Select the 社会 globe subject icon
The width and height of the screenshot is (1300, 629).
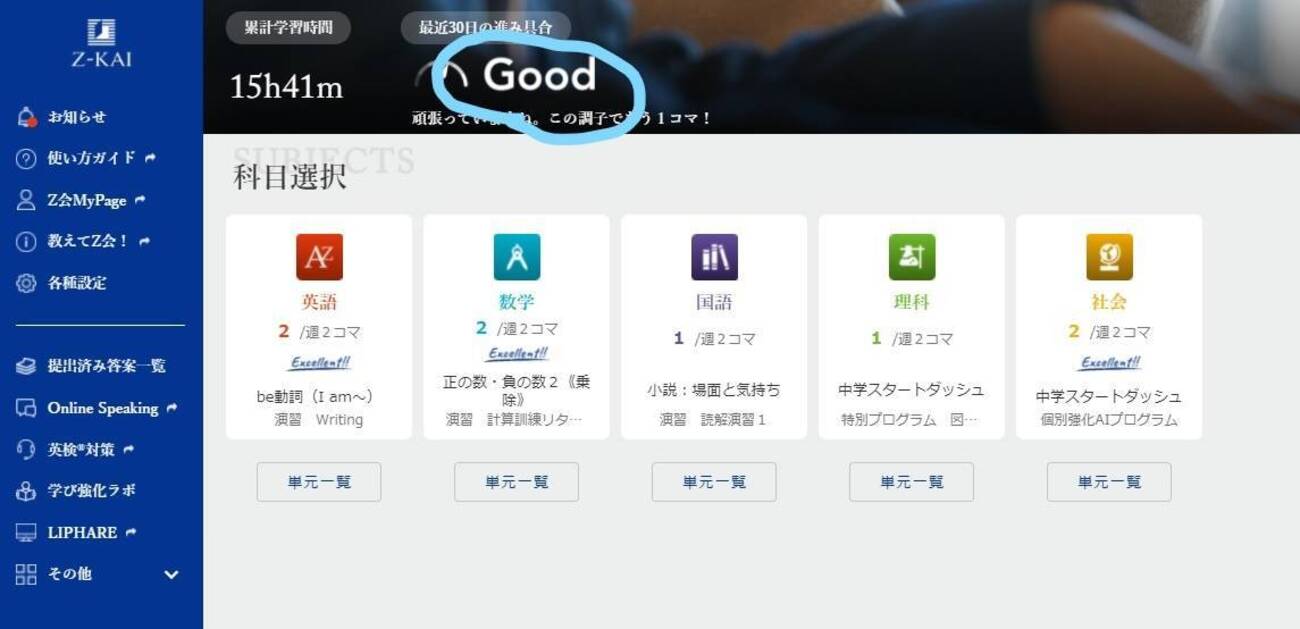click(x=1109, y=257)
